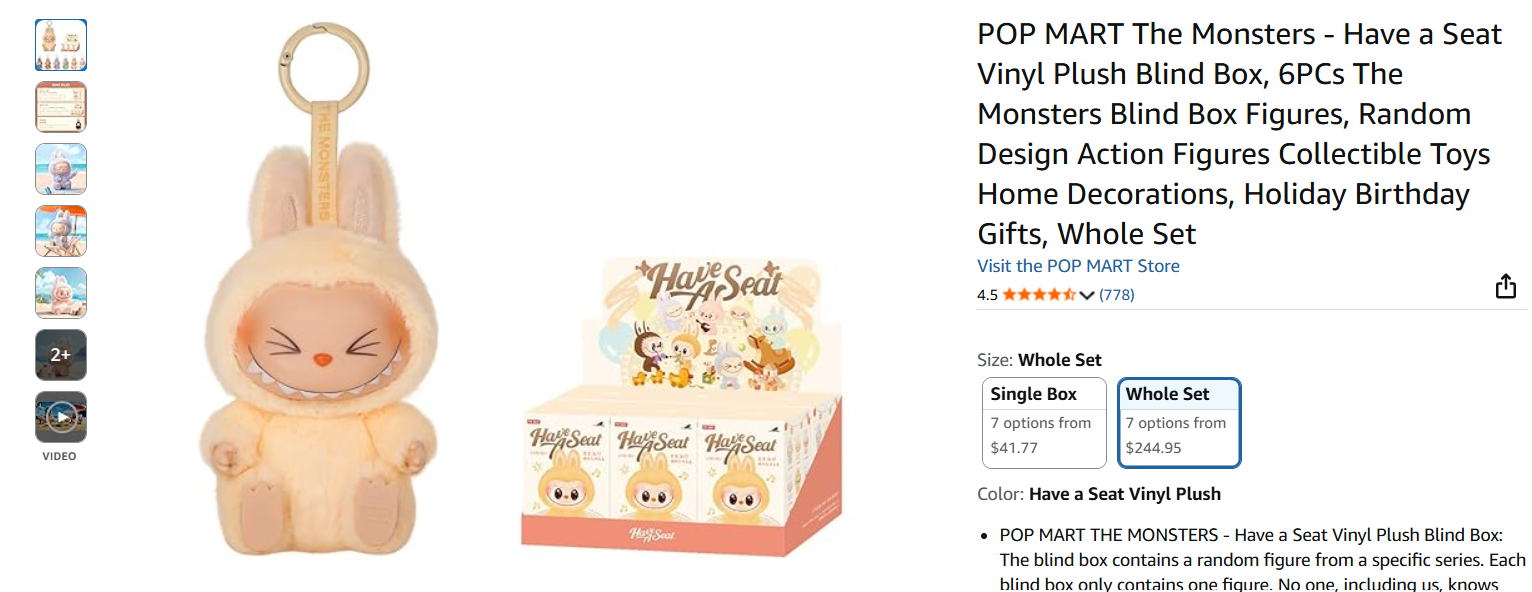This screenshot has width=1532, height=592.
Task: Click the share icon beside the ratings
Action: coord(1505,288)
